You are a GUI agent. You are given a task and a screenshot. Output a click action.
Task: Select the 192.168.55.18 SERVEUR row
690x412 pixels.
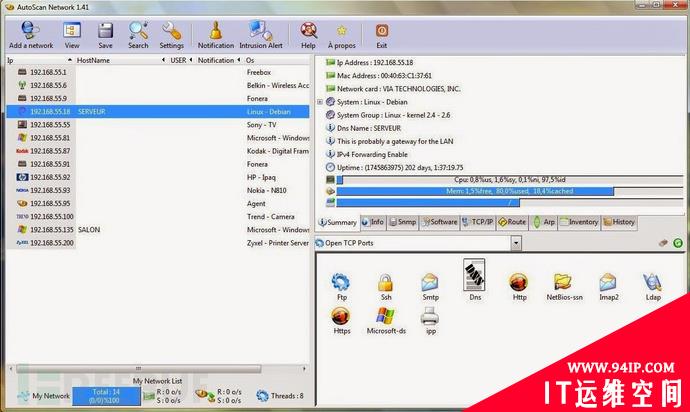[158, 111]
